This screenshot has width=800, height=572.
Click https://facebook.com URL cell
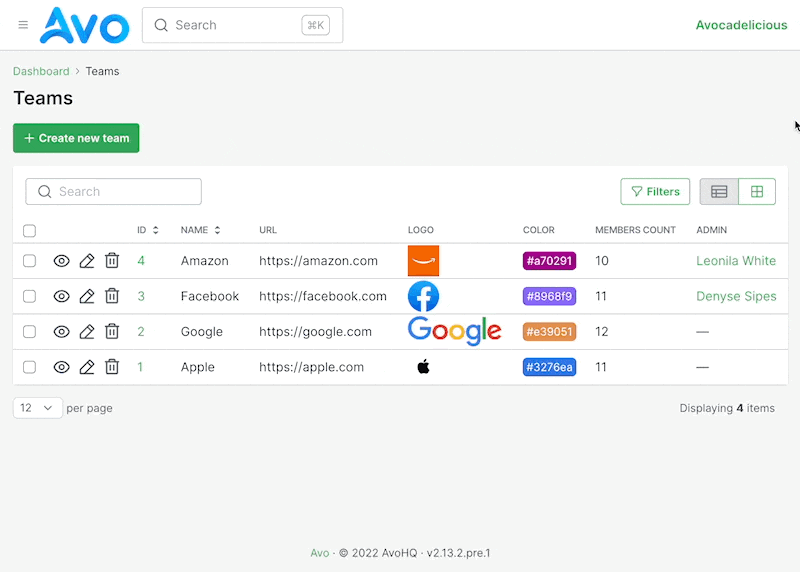tap(323, 296)
